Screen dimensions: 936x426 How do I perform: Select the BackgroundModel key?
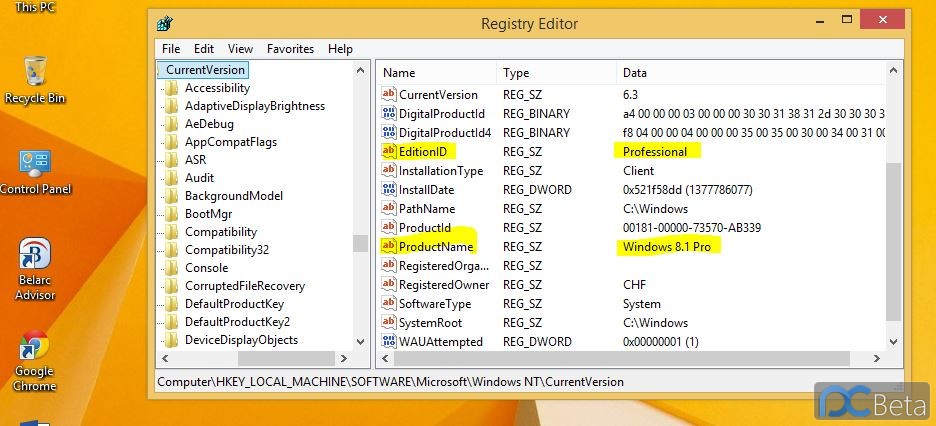(x=234, y=196)
